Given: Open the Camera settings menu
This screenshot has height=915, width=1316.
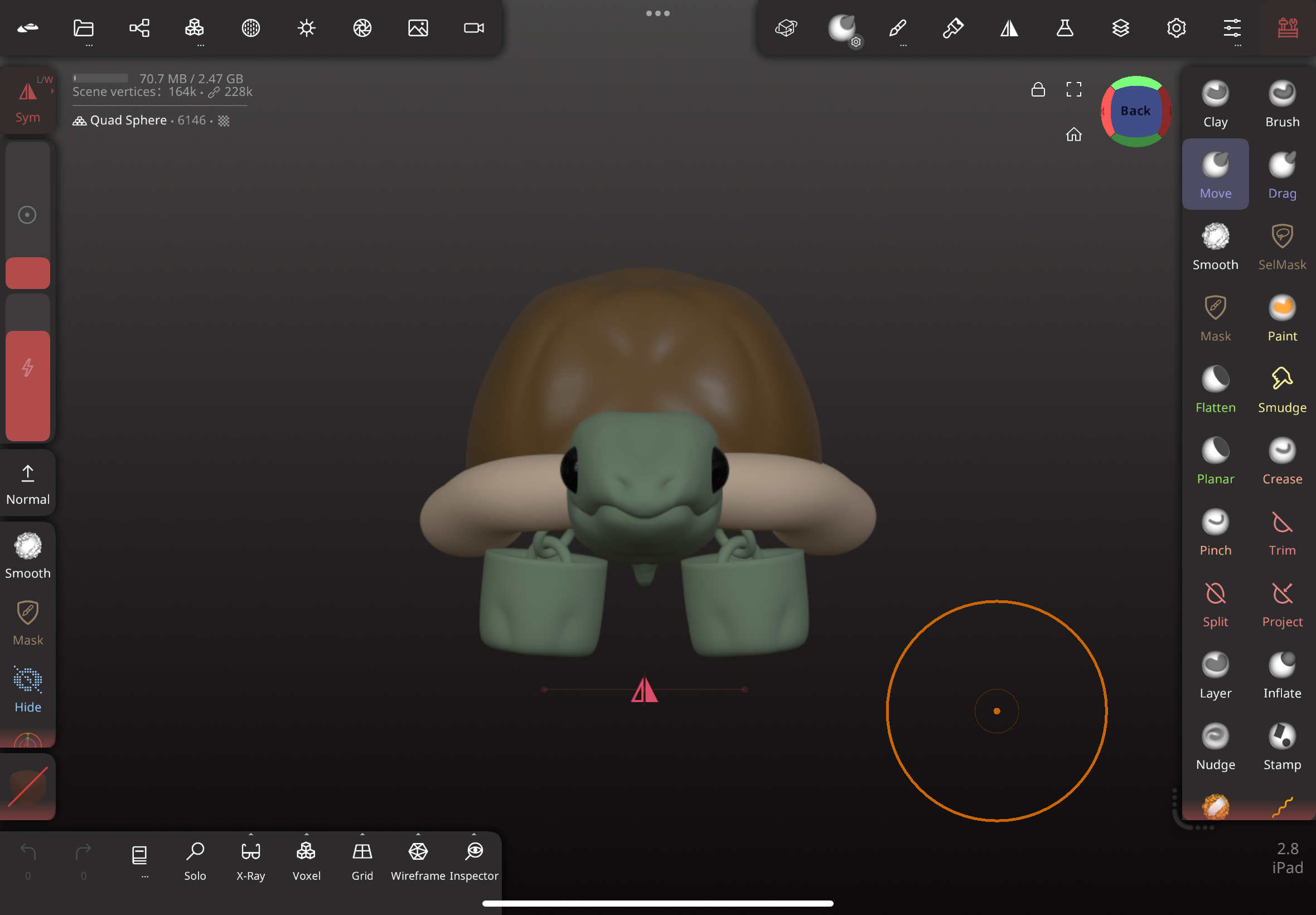Looking at the screenshot, I should click(x=474, y=28).
